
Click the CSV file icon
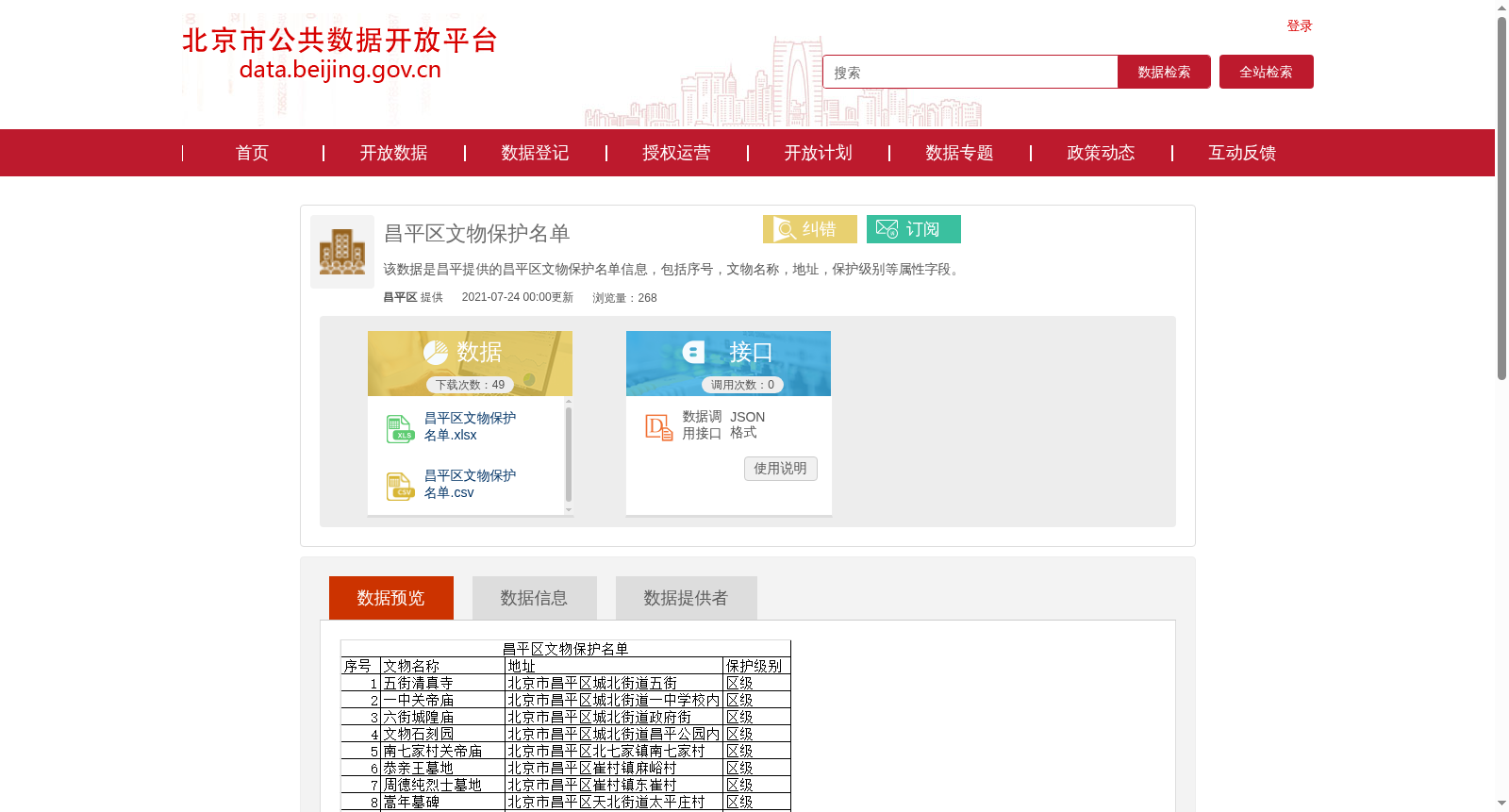point(400,487)
